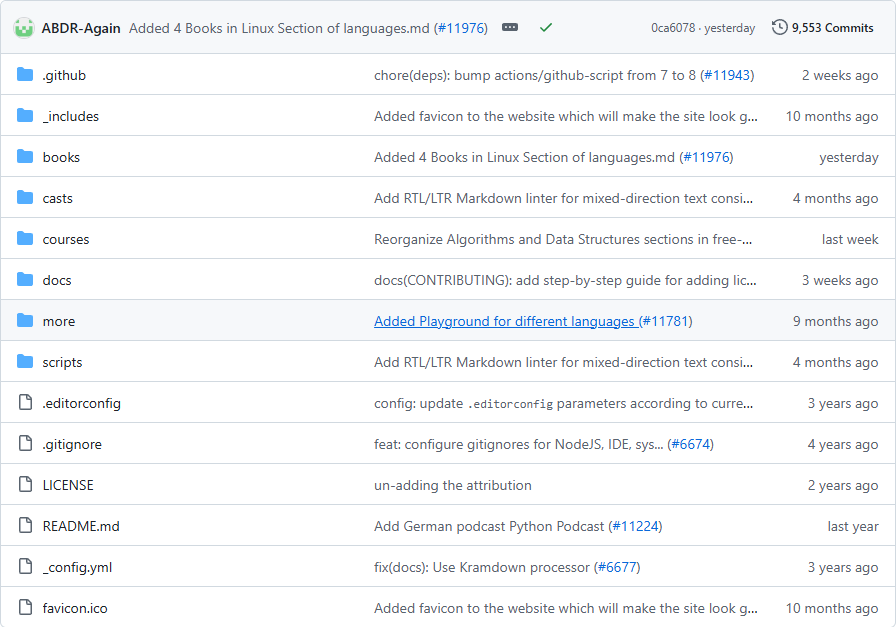Click the commit history clock icon
Screen dimensions: 896x628
(x=780, y=28)
